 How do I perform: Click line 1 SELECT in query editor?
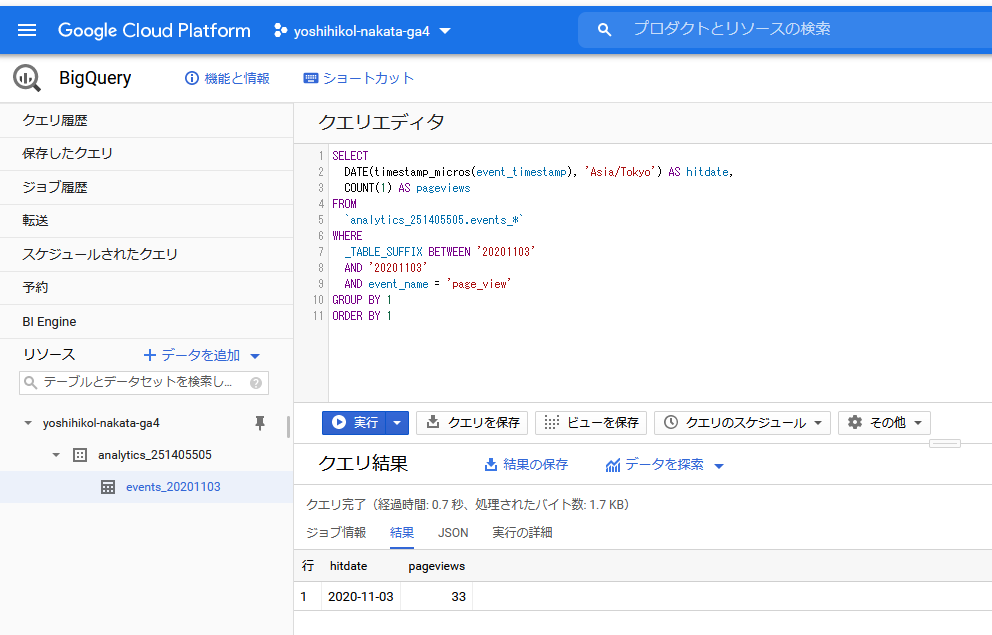(x=350, y=156)
